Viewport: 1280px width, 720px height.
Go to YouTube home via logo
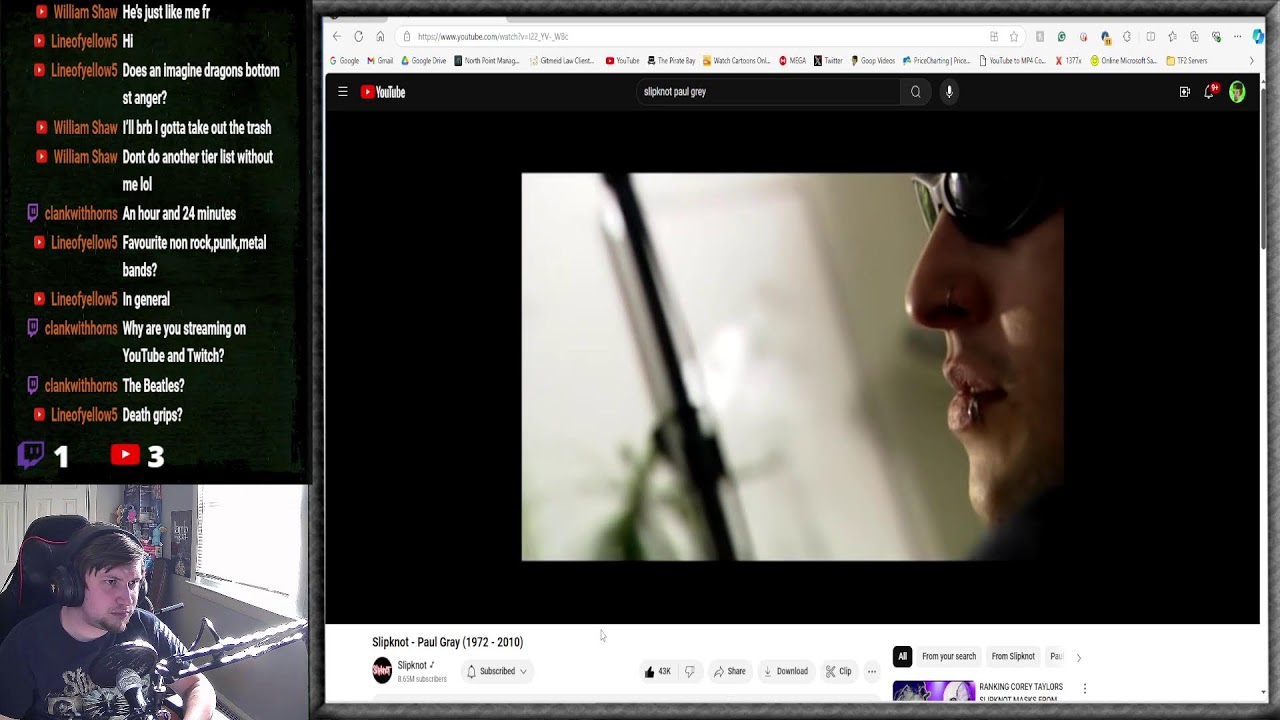(x=383, y=92)
